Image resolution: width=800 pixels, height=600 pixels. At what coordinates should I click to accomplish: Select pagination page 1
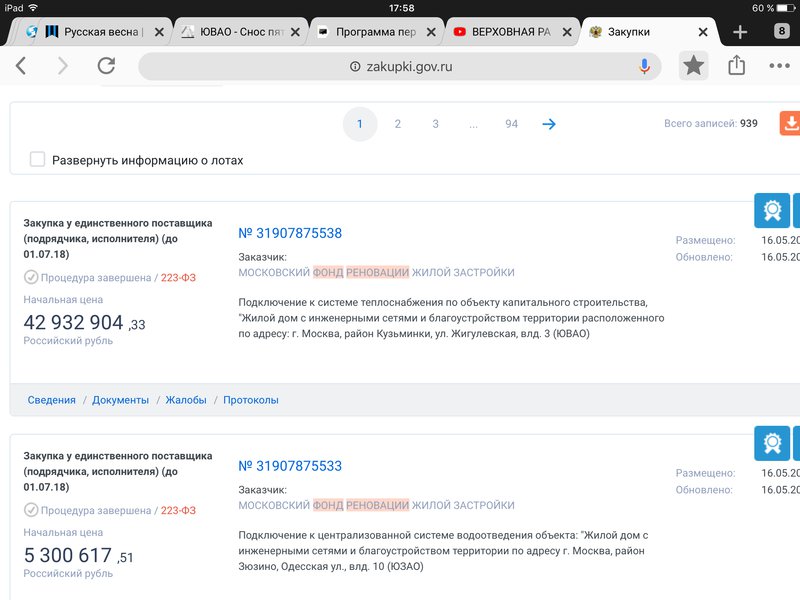click(x=360, y=124)
